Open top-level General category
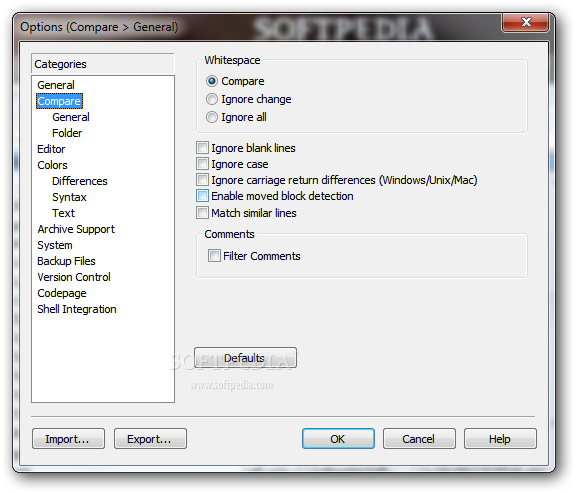 [x=56, y=85]
